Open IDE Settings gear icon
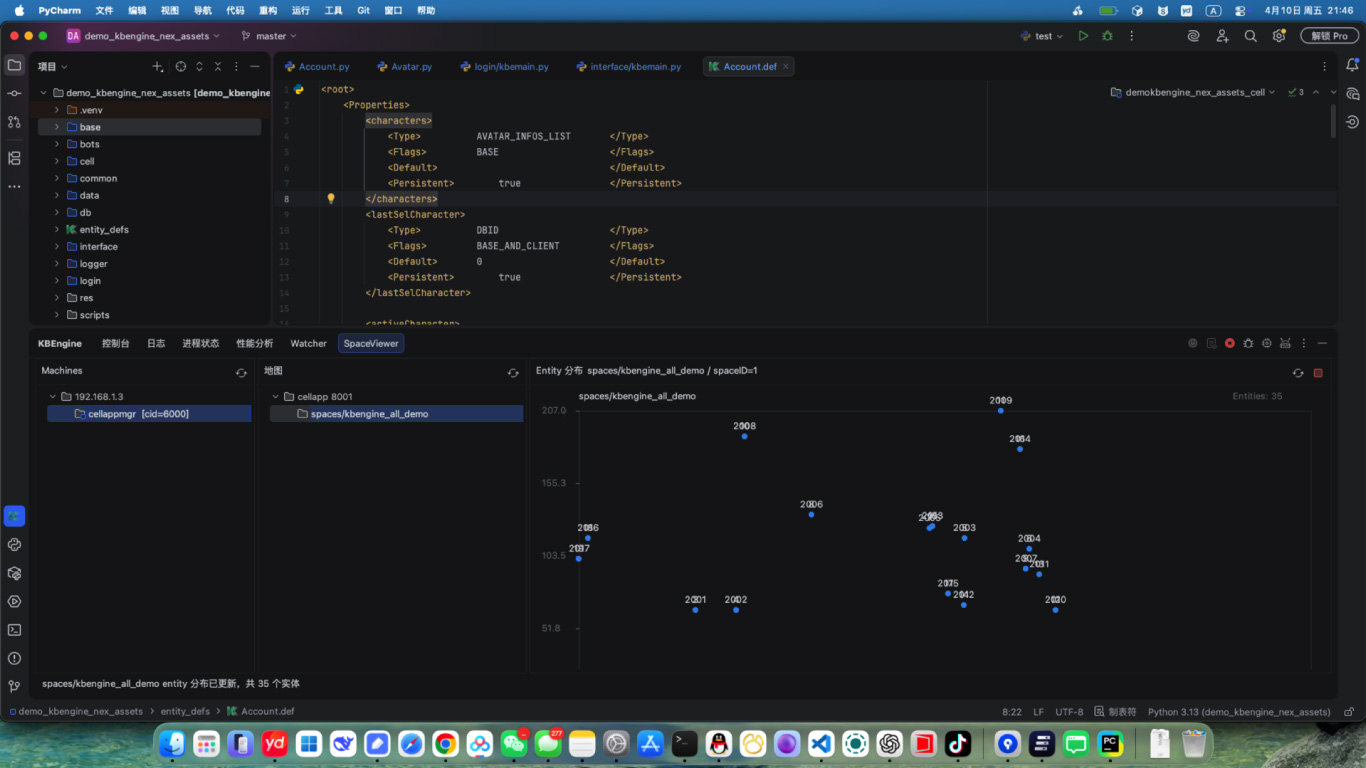Image resolution: width=1366 pixels, height=768 pixels. point(1279,35)
